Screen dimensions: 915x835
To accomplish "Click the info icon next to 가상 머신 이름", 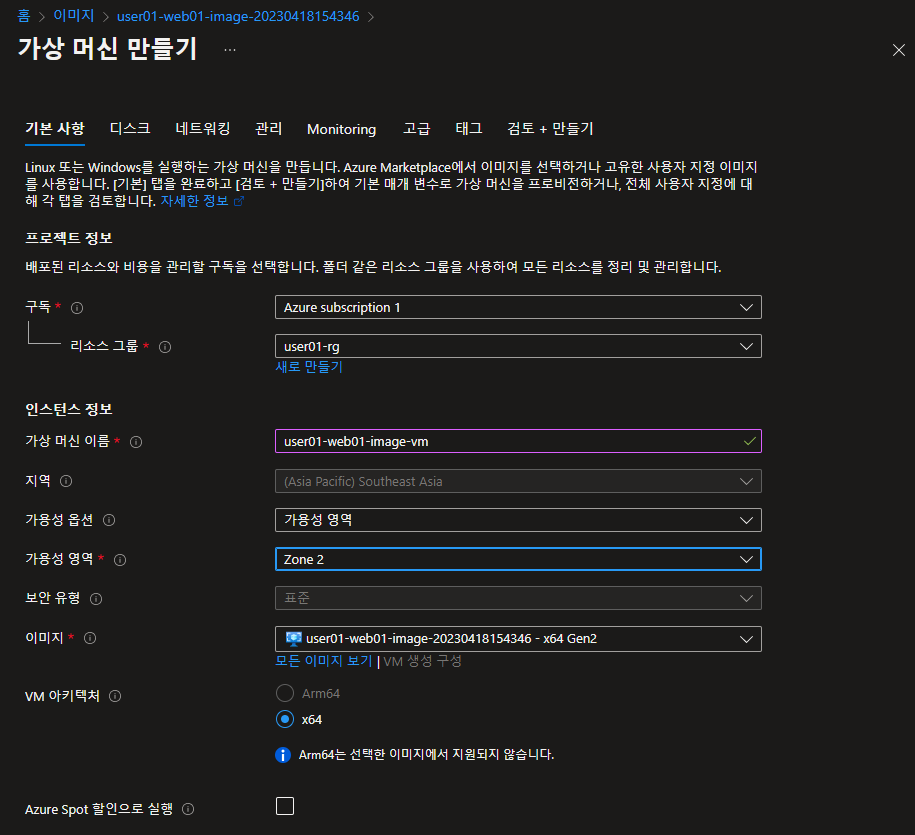I will (x=136, y=442).
